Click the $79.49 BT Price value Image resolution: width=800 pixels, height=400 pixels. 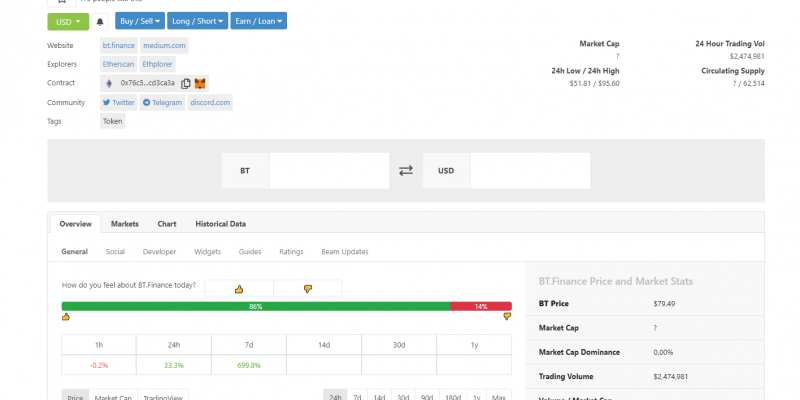coord(664,304)
